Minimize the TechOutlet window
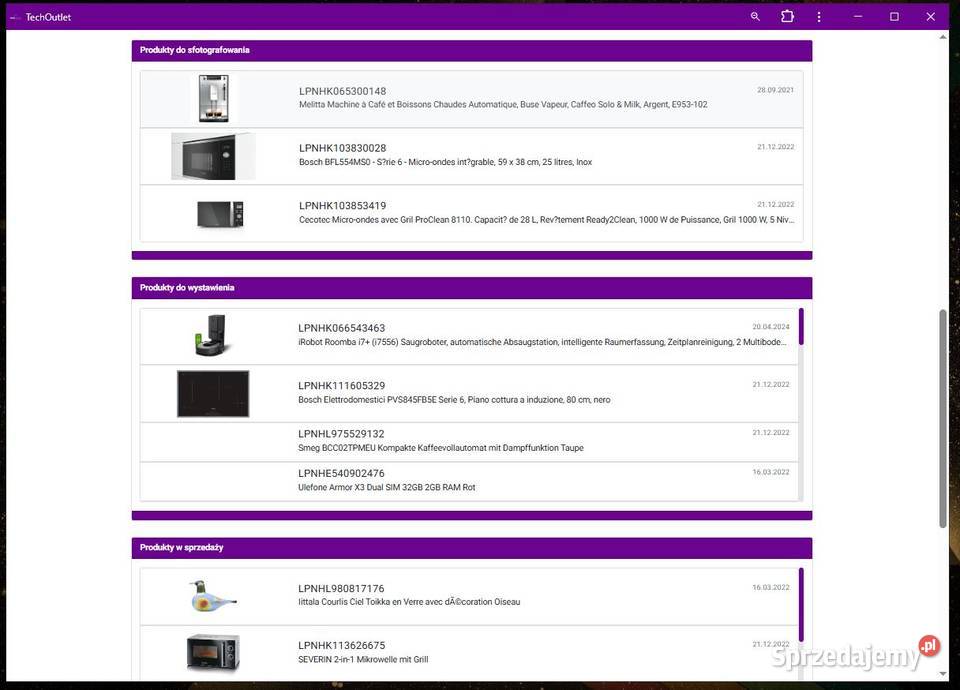 click(858, 17)
